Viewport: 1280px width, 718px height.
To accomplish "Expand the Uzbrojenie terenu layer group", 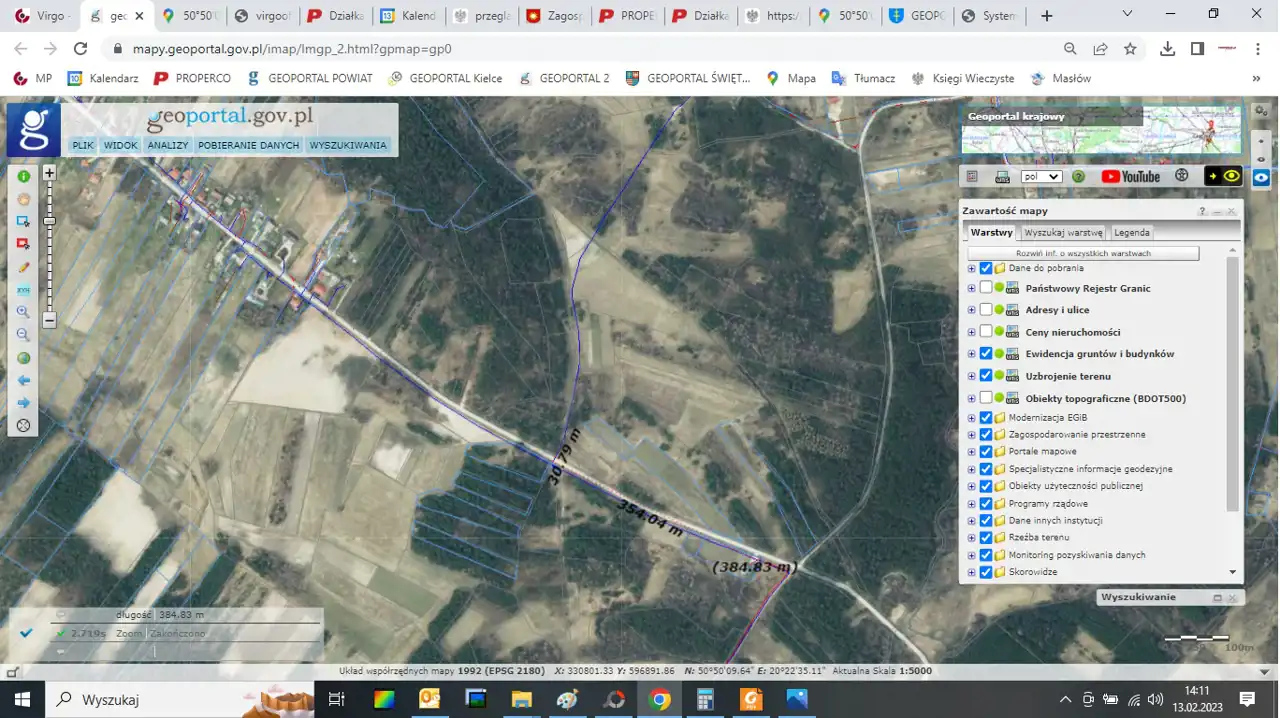I will pyautogui.click(x=971, y=376).
